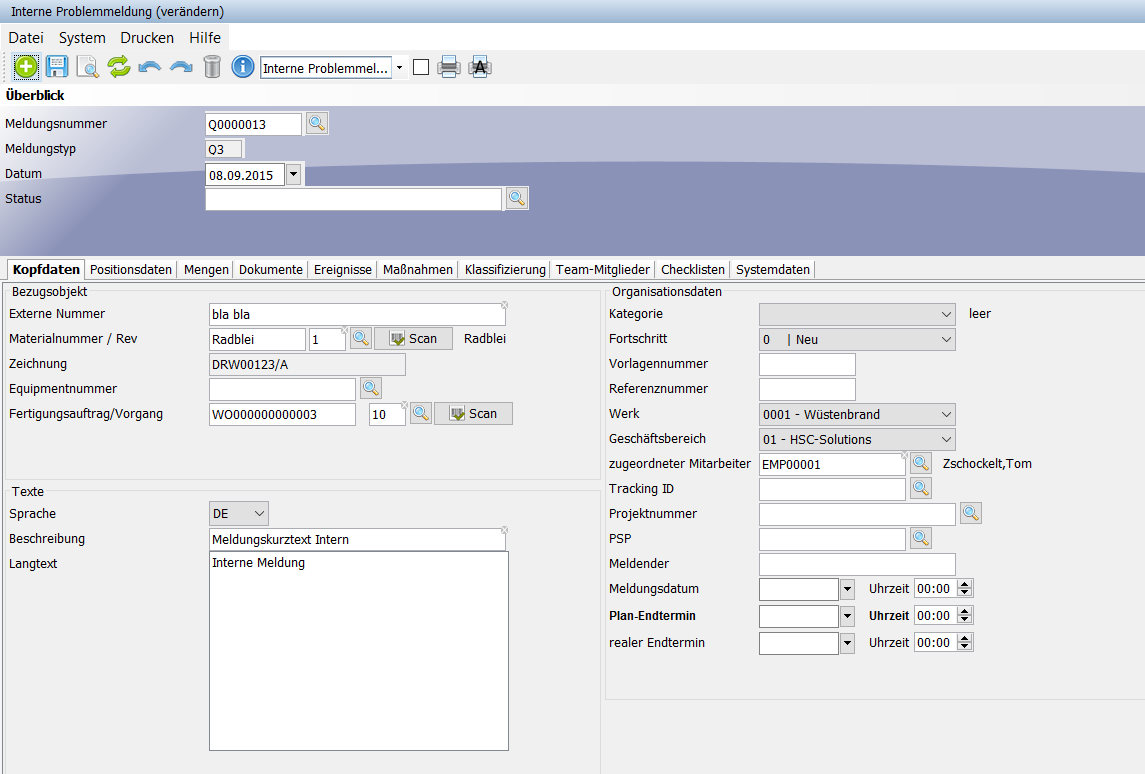The height and width of the screenshot is (774, 1145).
Task: Switch to the Dokumente tab
Action: click(271, 269)
